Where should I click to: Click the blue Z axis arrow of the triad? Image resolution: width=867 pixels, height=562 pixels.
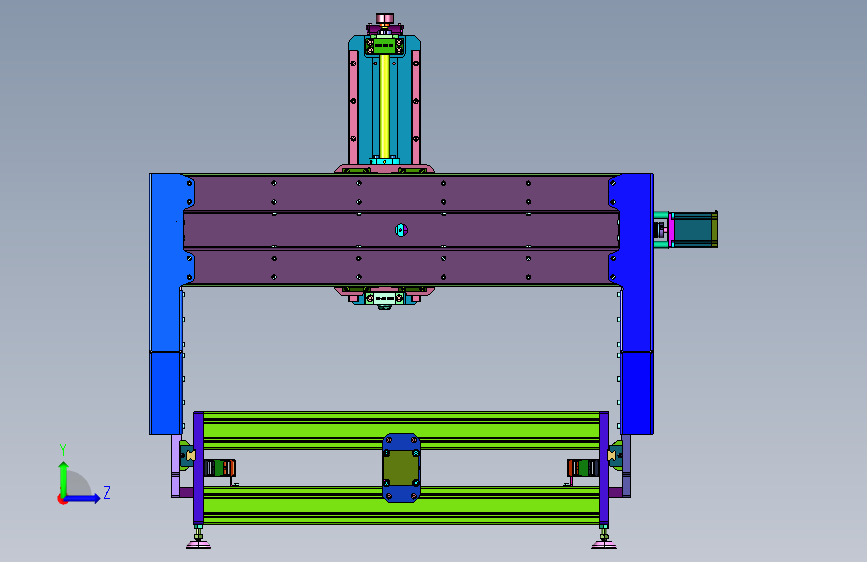[x=83, y=498]
